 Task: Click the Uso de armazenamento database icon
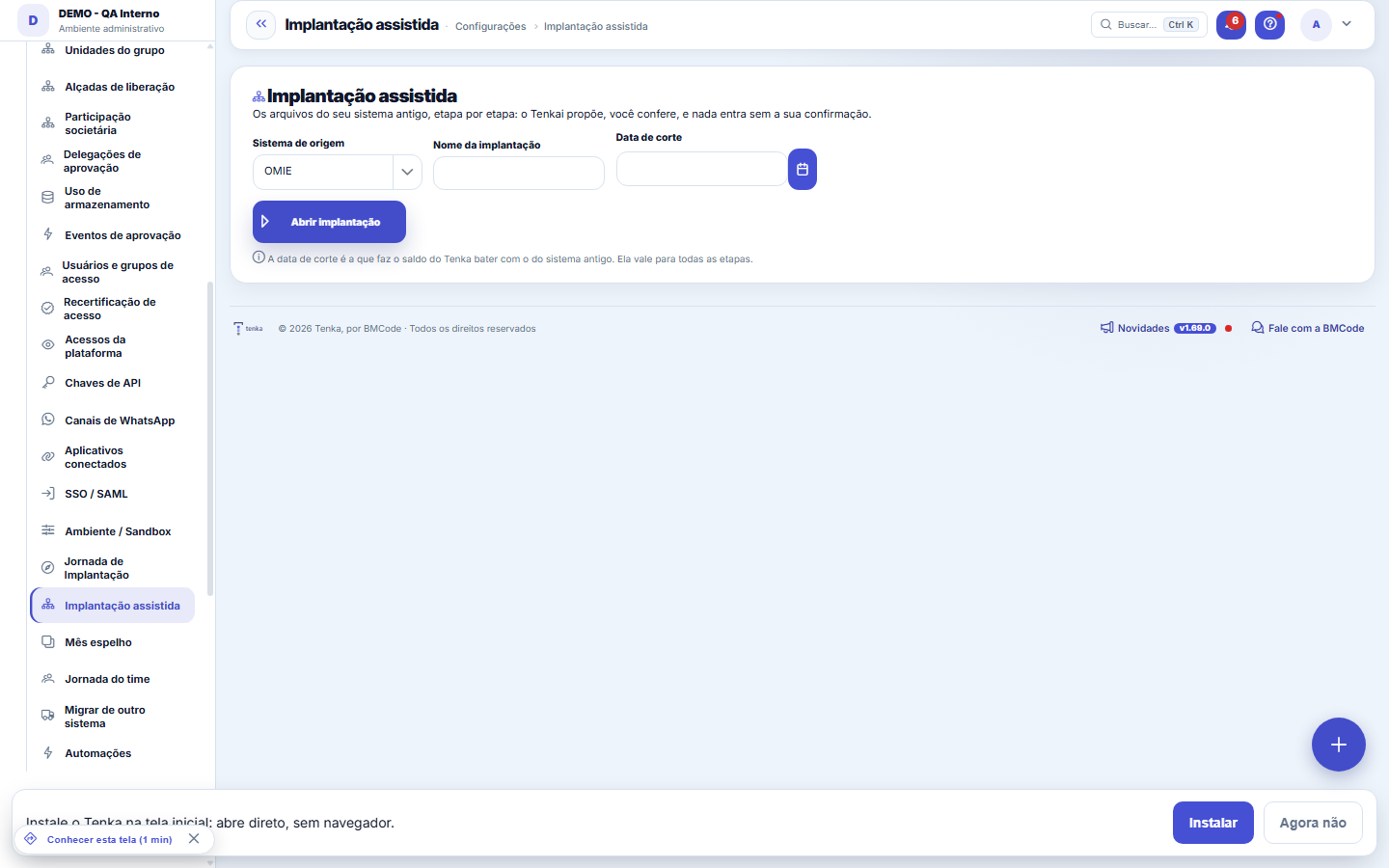pyautogui.click(x=47, y=198)
